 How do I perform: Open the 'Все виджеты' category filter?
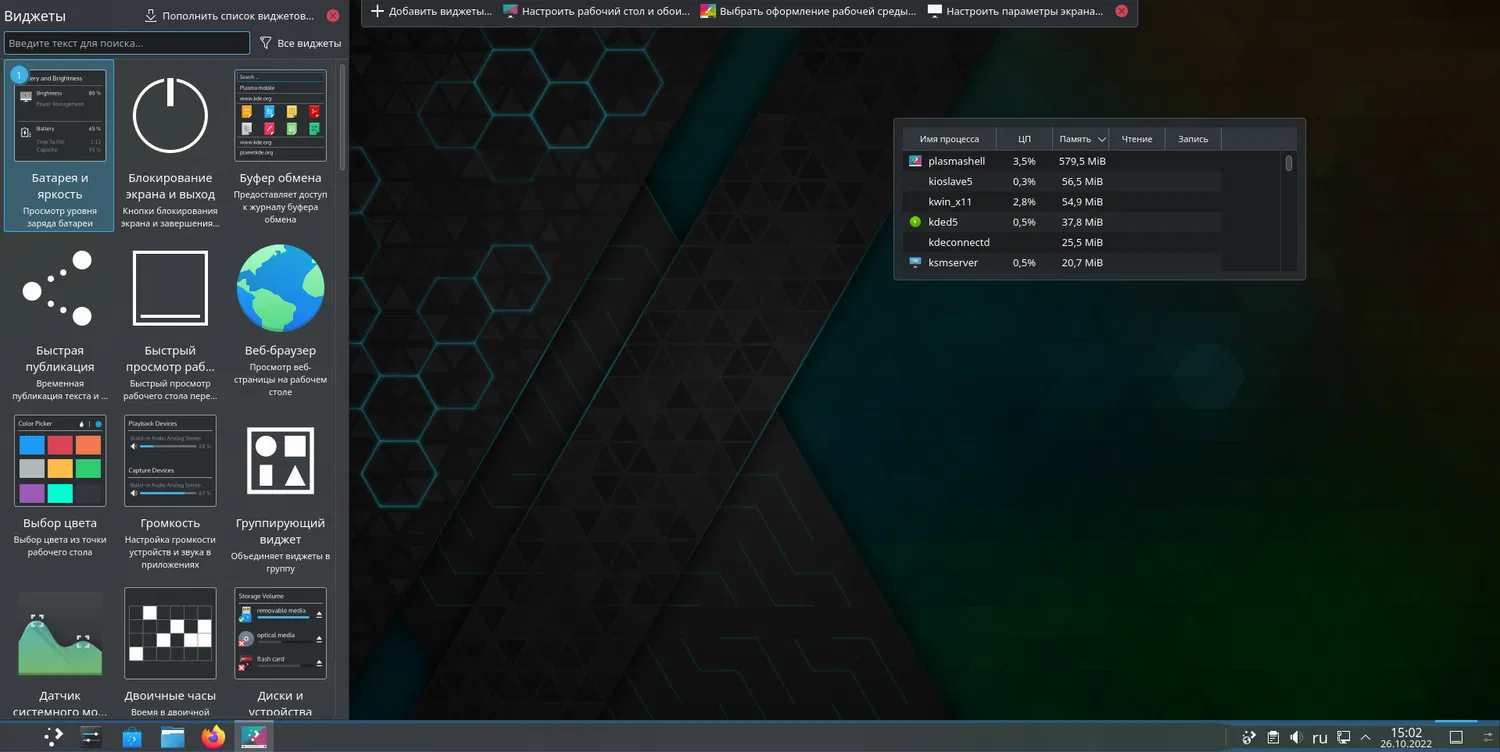300,43
